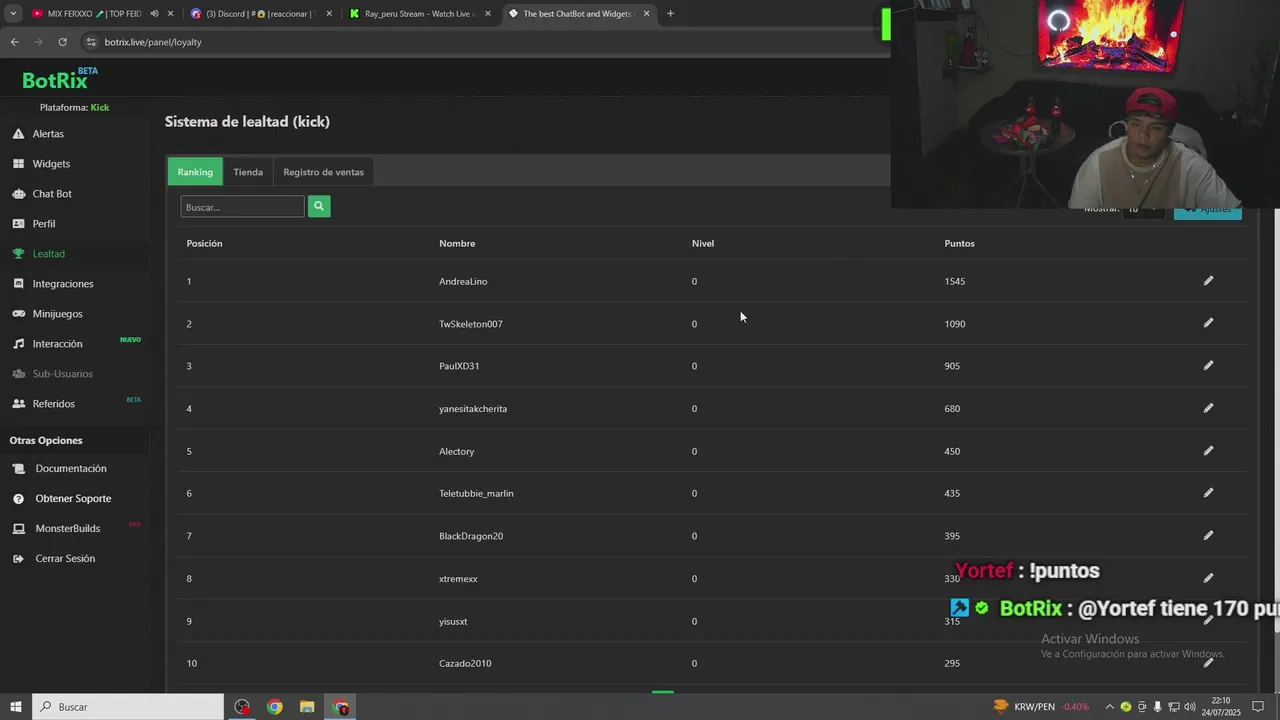The height and width of the screenshot is (720, 1280).
Task: Open the Chrome taskbar icon
Action: [x=275, y=707]
